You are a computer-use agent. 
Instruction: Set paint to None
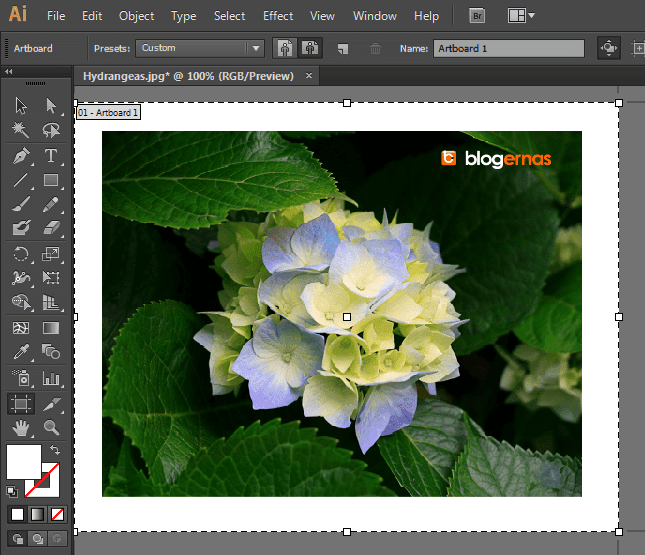point(57,514)
